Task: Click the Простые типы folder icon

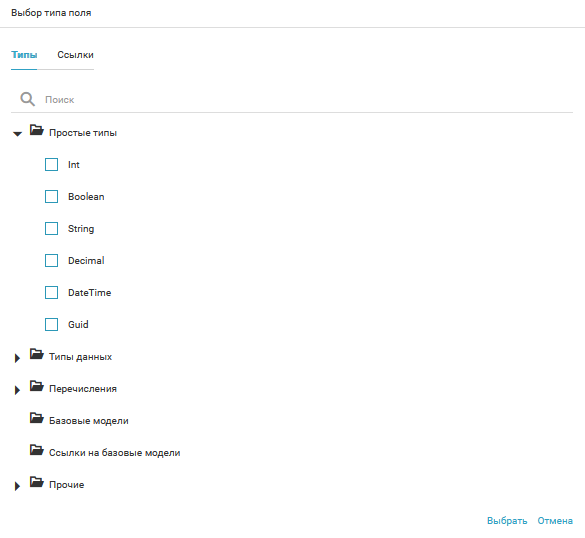Action: pyautogui.click(x=37, y=130)
